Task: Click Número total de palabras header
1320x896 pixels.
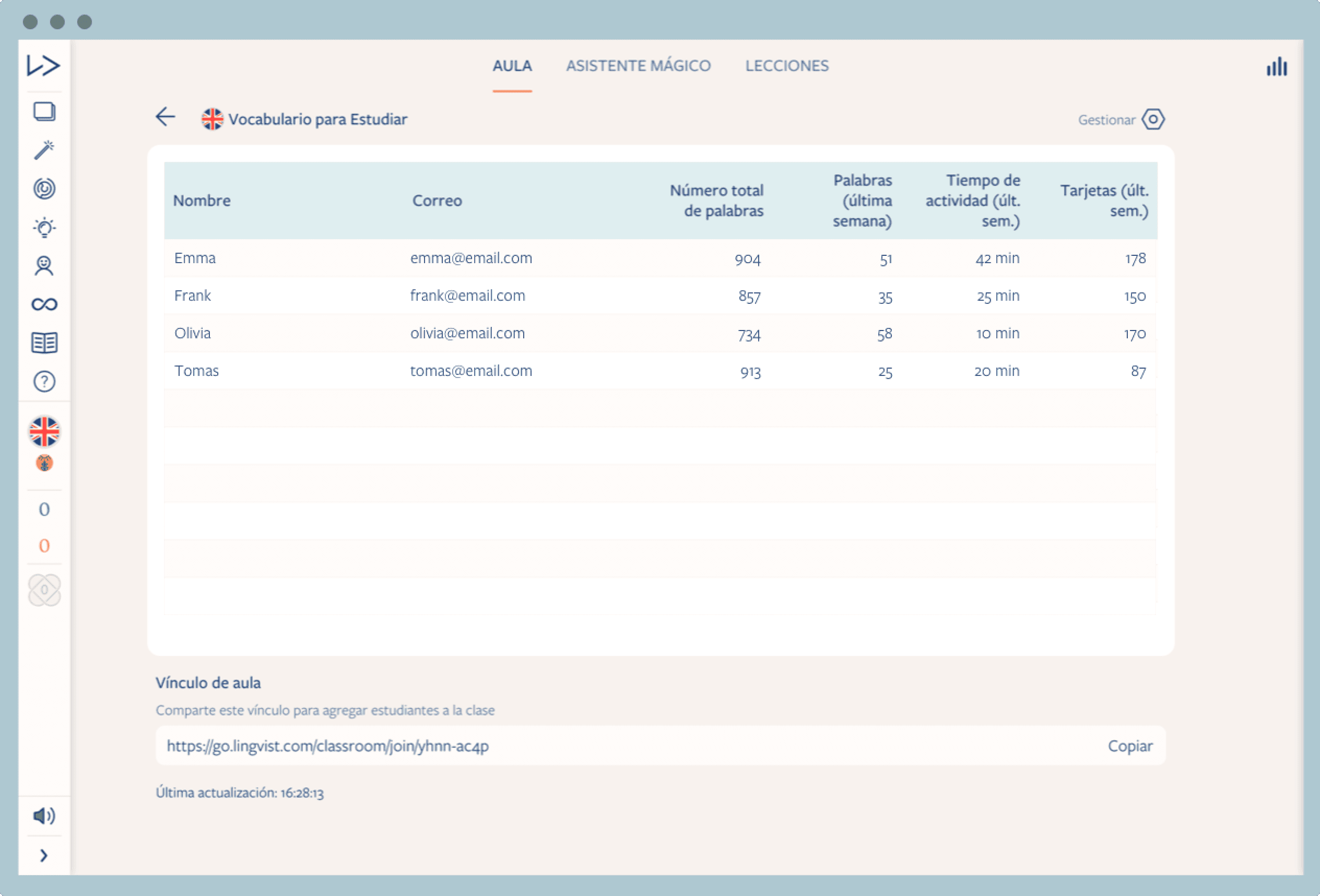Action: click(x=717, y=201)
